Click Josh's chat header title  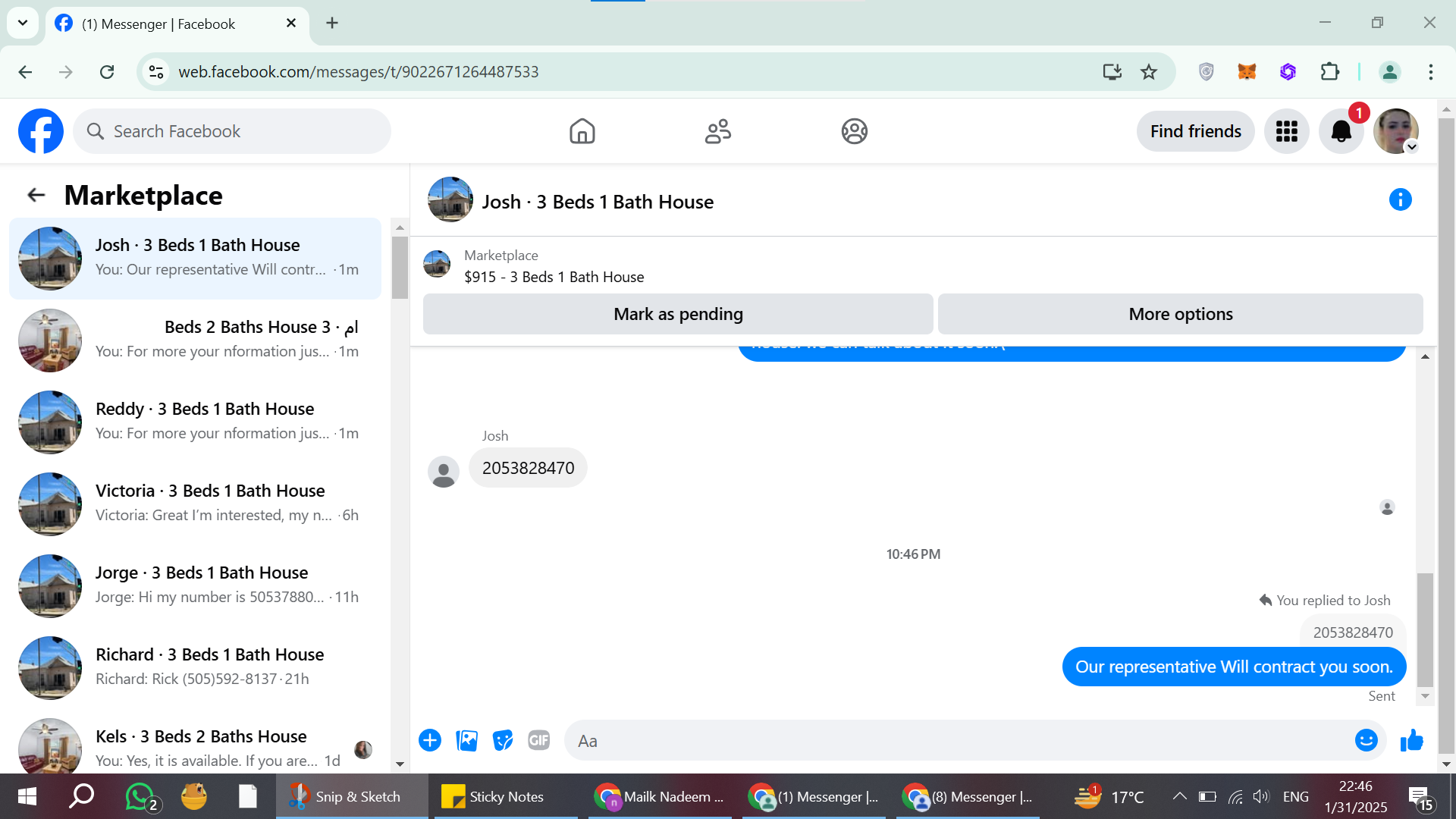(x=598, y=202)
